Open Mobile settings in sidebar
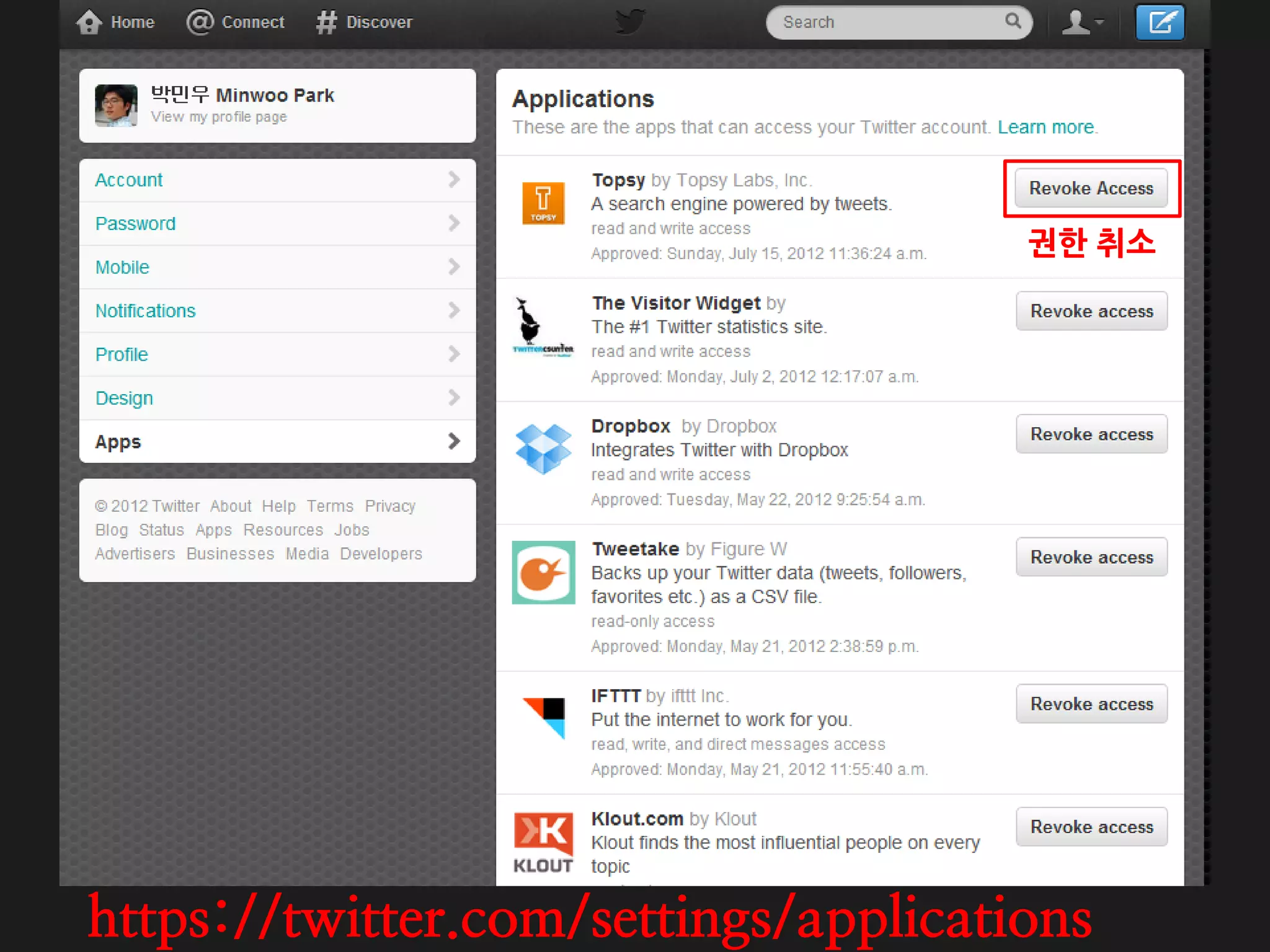 (x=278, y=267)
